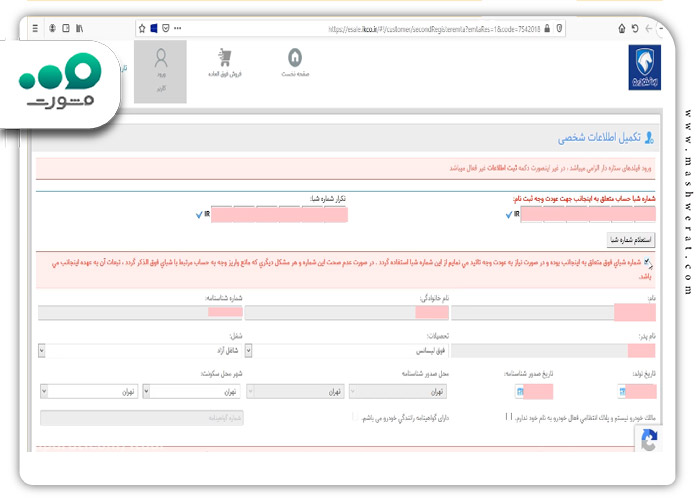The height and width of the screenshot is (500, 700).
Task: Click the person icon in تکمیل اطلاعات شخصی
Action: coord(649,138)
